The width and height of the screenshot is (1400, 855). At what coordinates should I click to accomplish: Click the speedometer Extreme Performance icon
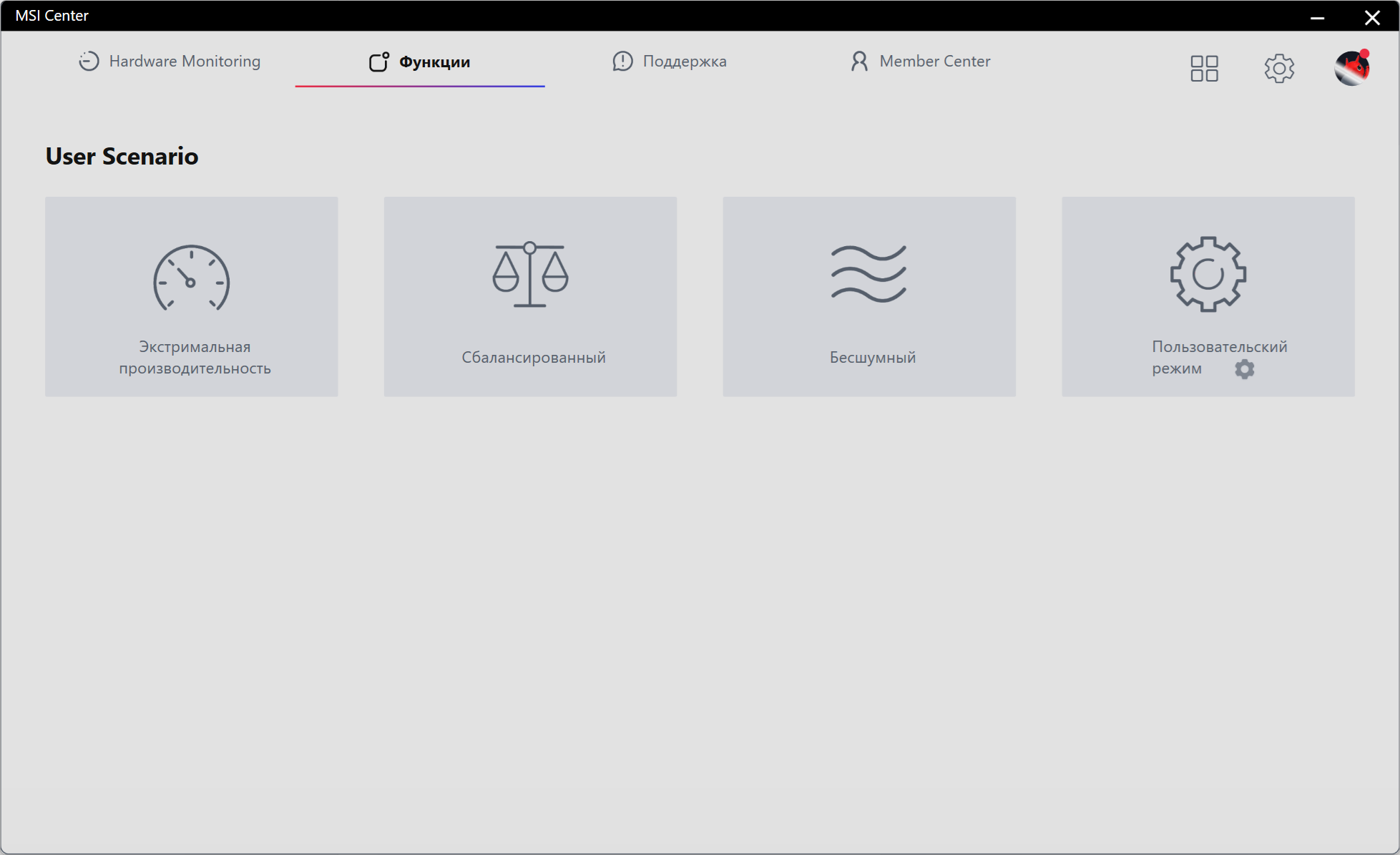tap(191, 278)
